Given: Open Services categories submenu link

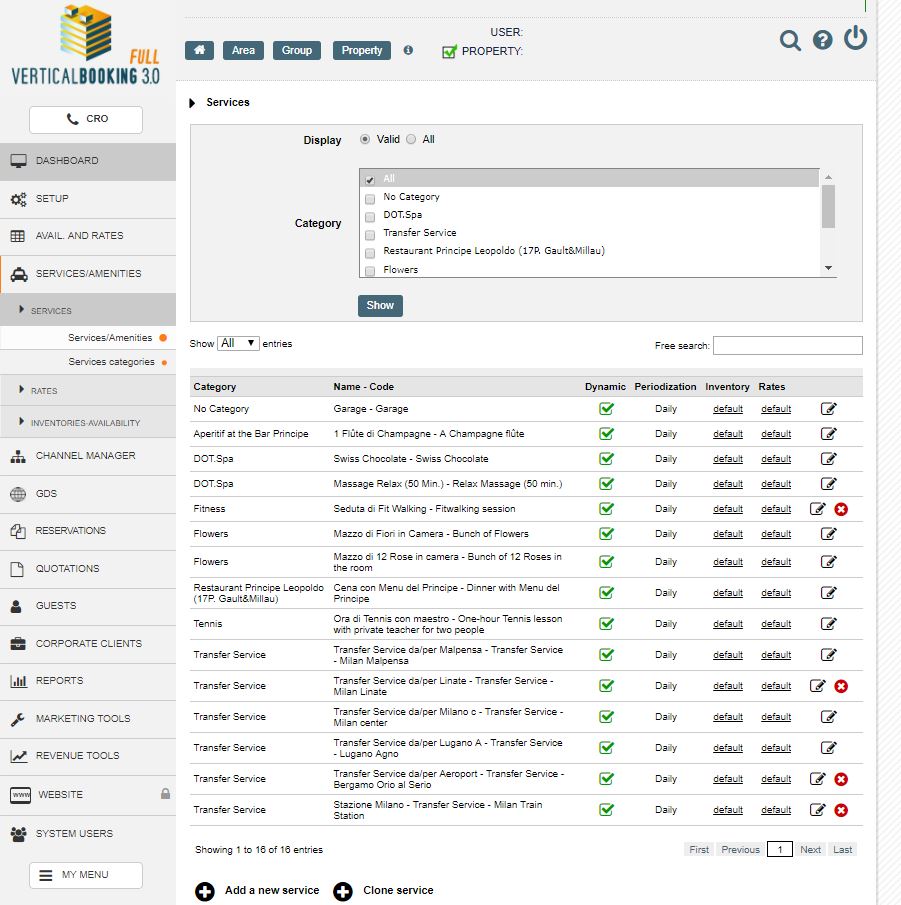Looking at the screenshot, I should (x=111, y=362).
